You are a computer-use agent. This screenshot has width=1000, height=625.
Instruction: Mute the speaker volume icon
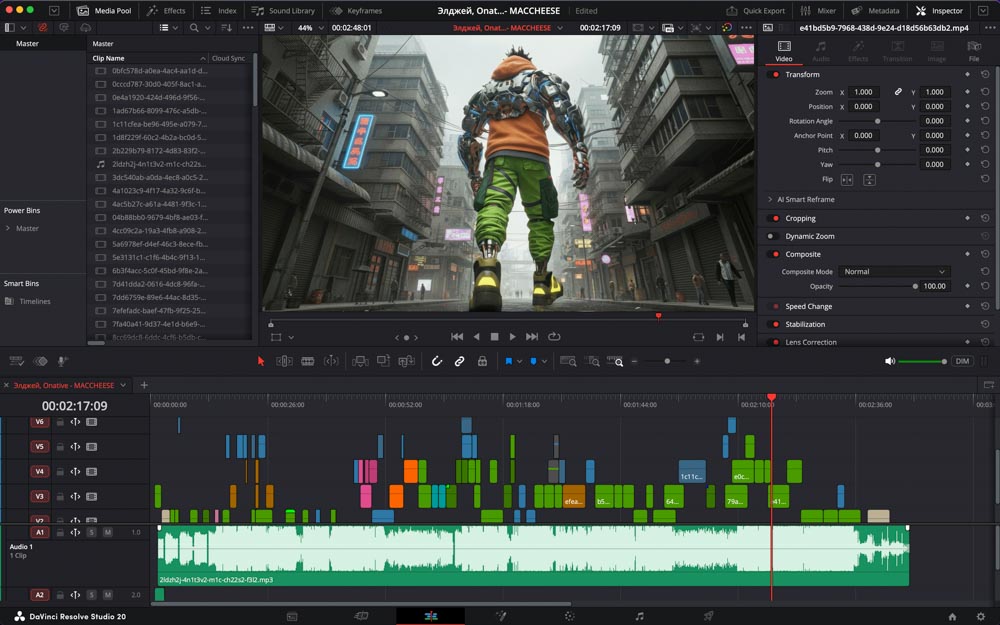[x=890, y=361]
